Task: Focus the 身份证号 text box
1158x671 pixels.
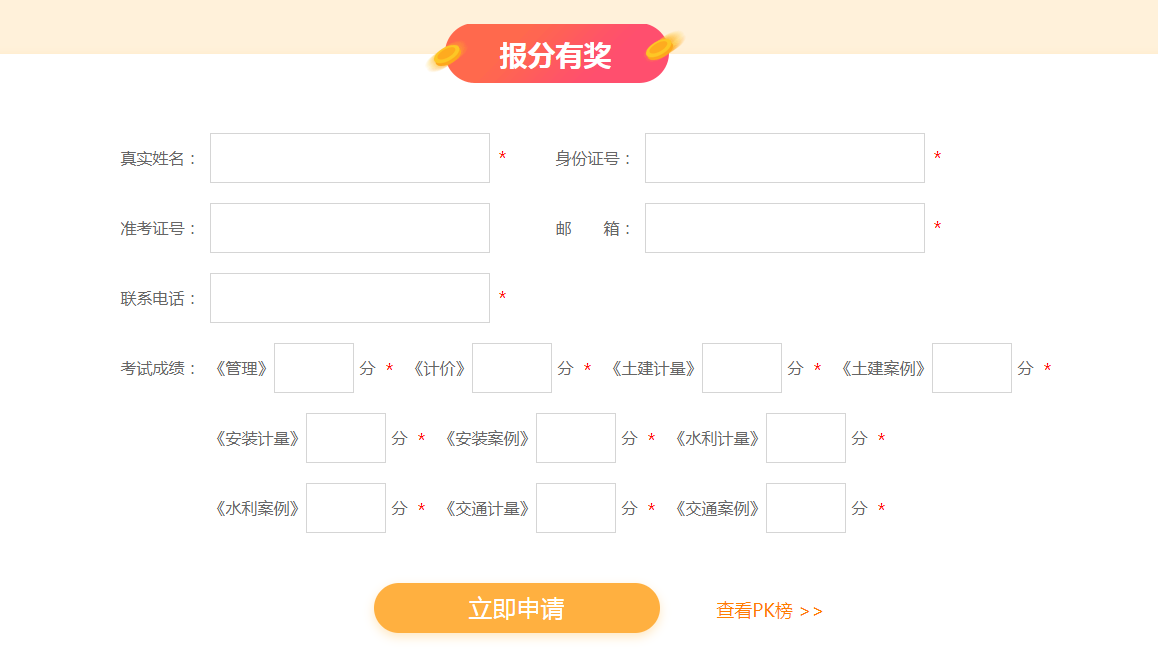Action: tap(784, 158)
